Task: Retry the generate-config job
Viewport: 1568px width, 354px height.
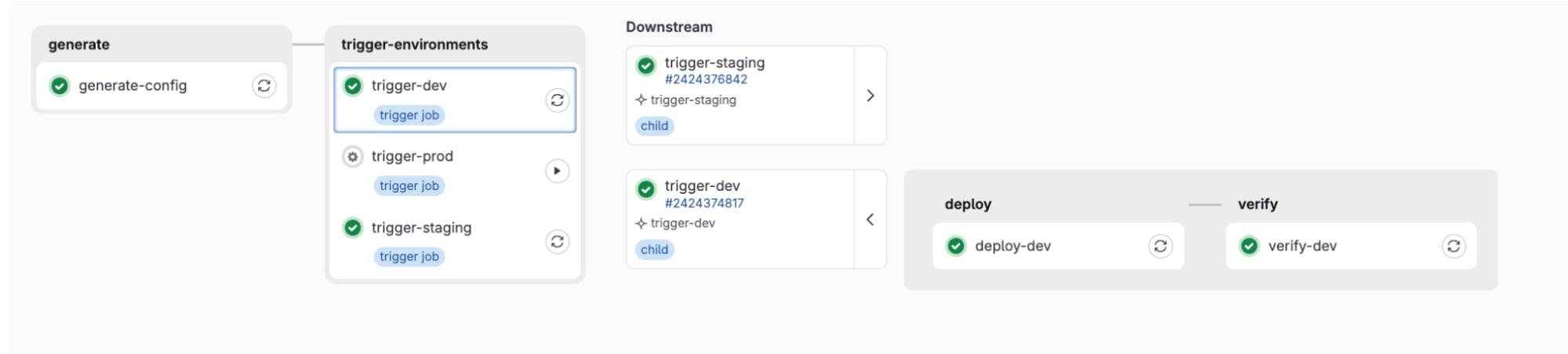Action: coord(264,86)
